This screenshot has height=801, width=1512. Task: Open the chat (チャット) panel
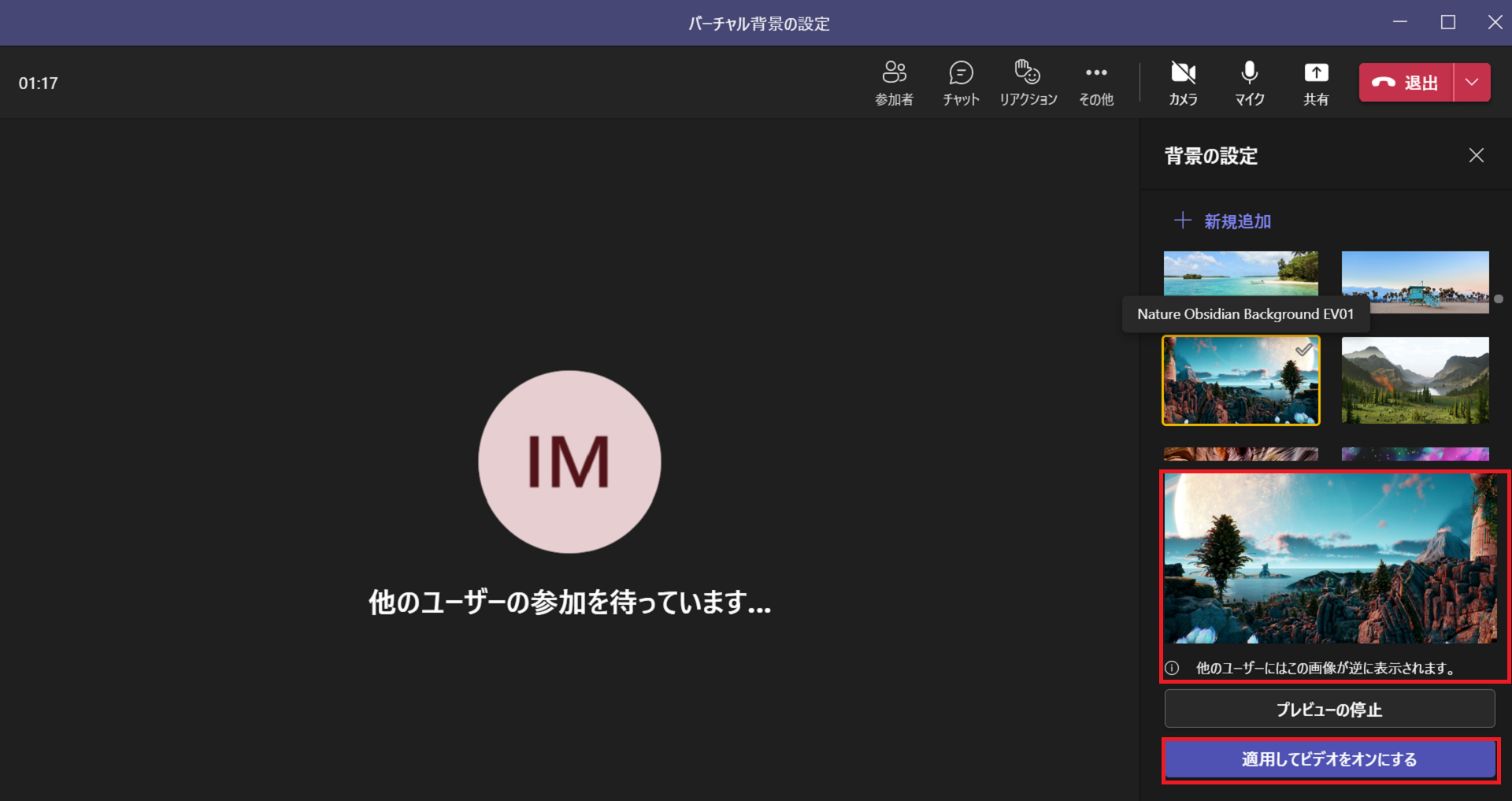(961, 83)
